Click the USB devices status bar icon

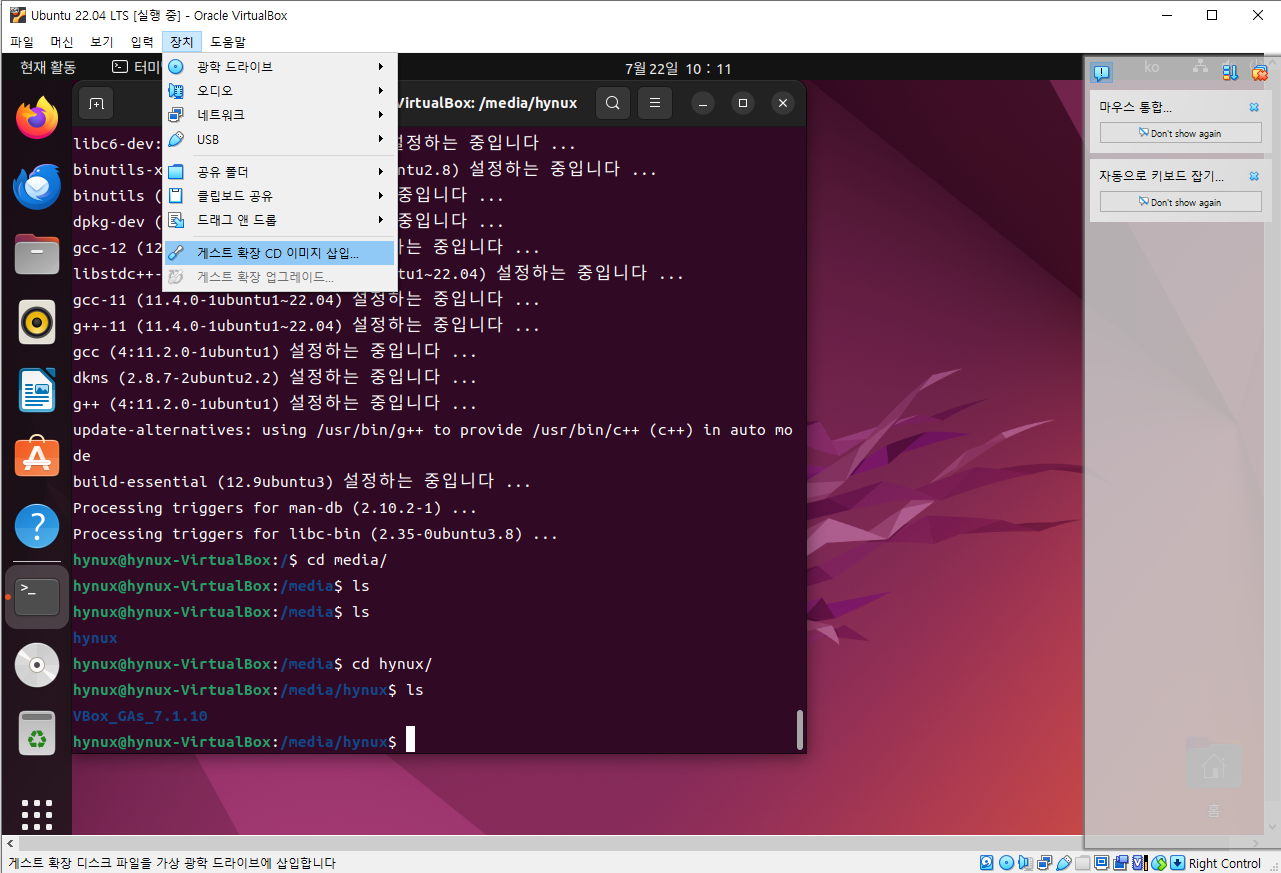(x=1064, y=863)
